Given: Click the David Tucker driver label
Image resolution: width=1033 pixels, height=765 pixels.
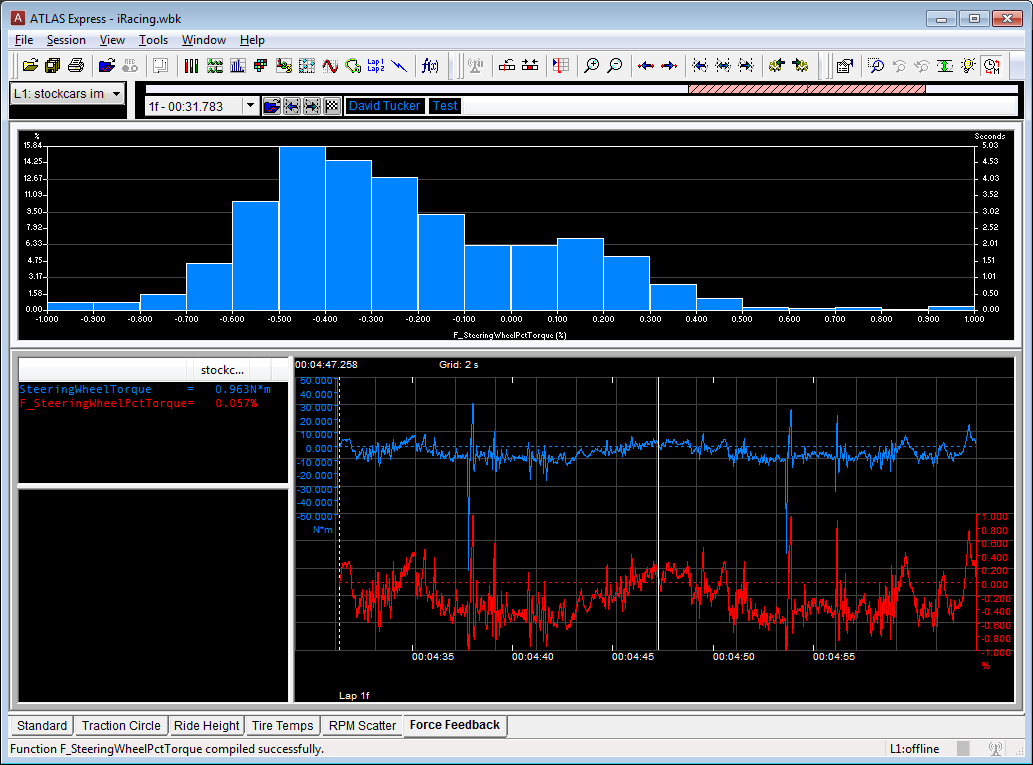Looking at the screenshot, I should pyautogui.click(x=384, y=105).
